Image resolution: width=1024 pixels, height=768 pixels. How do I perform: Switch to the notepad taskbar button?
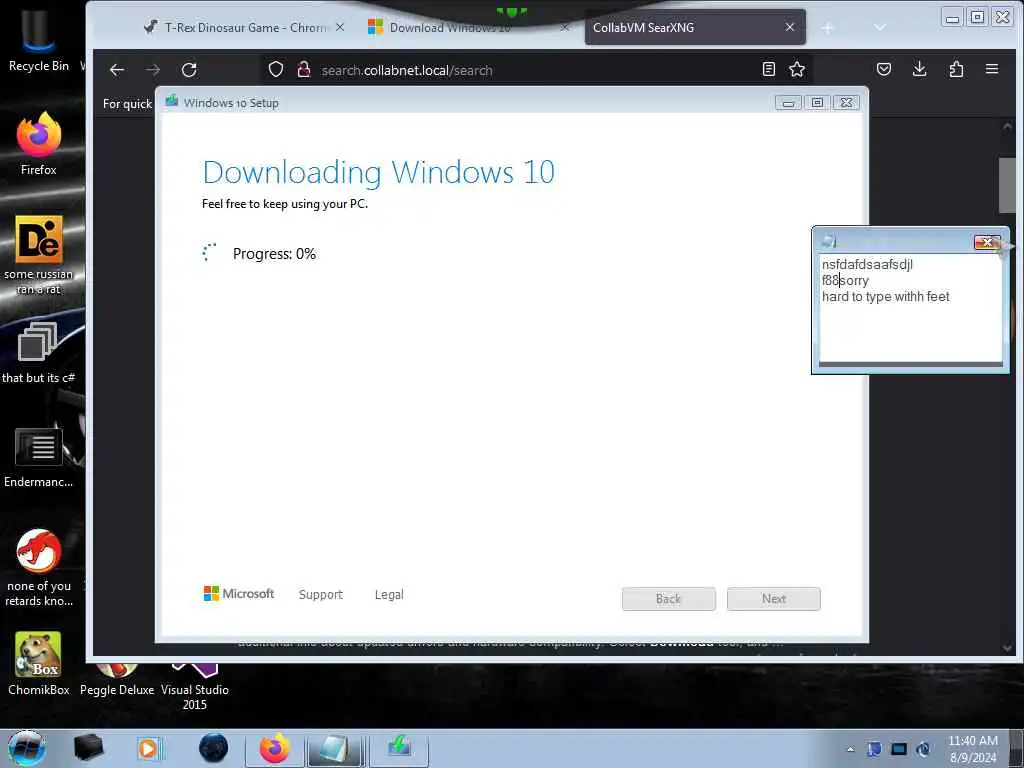335,748
